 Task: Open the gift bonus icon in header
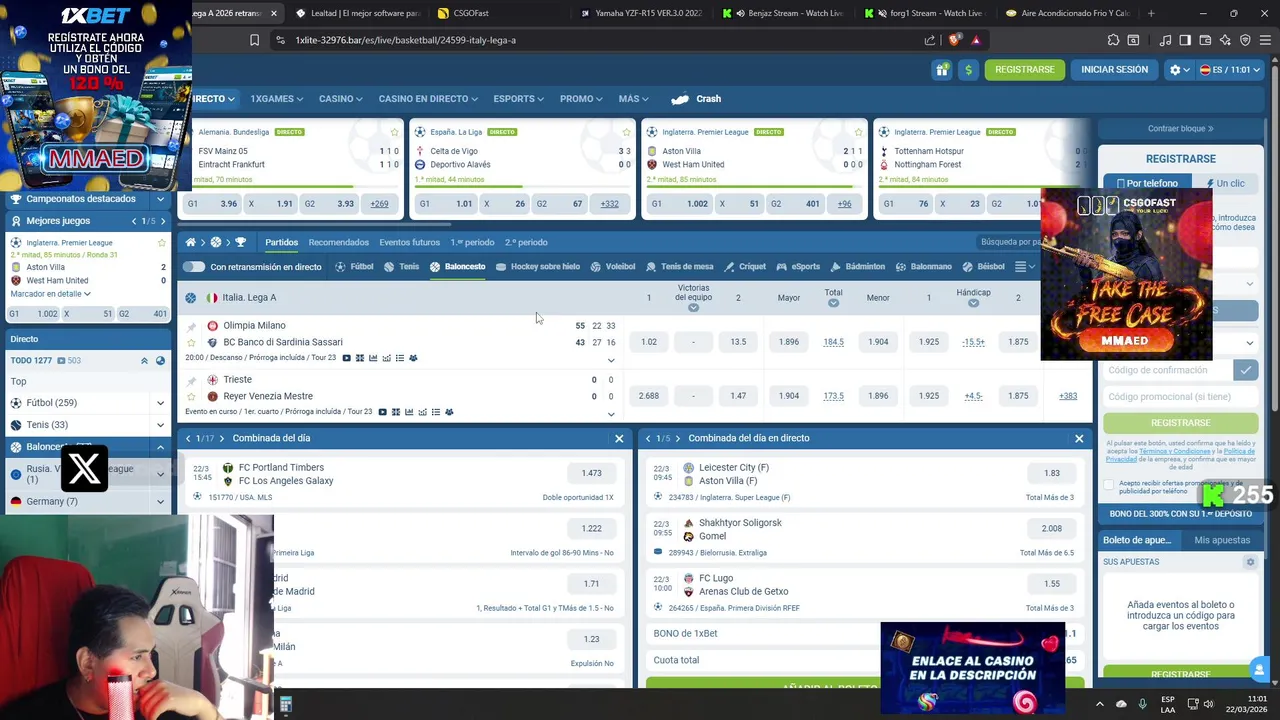(x=942, y=70)
